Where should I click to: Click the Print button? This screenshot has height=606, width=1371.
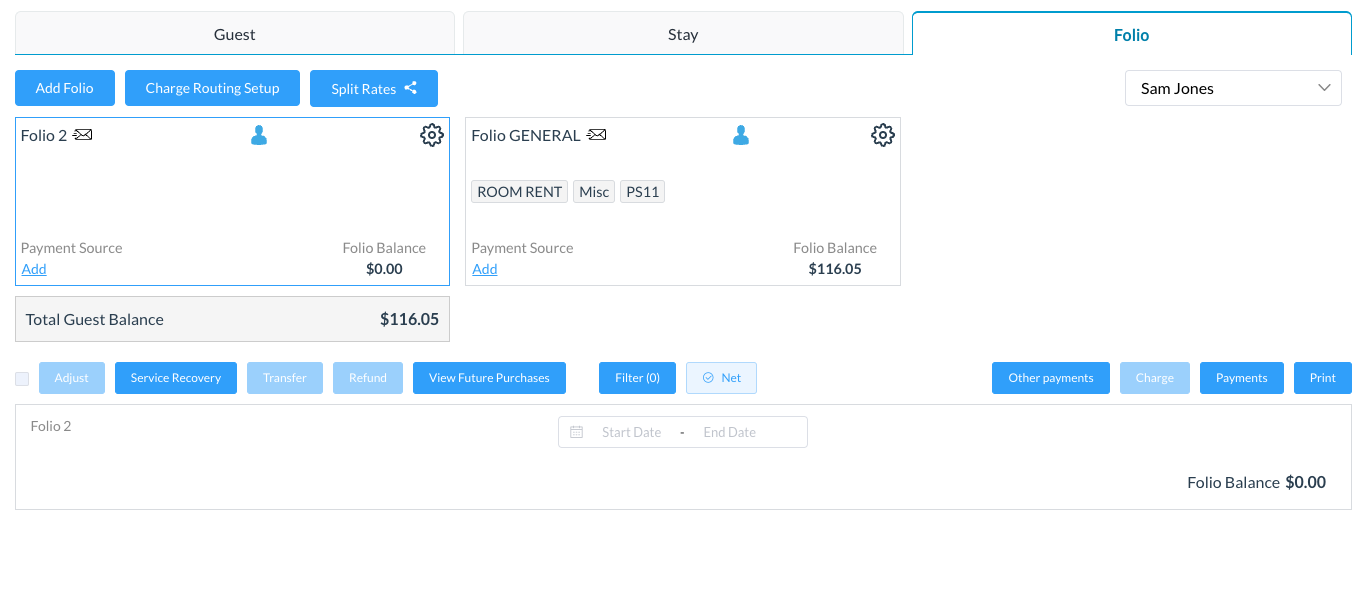1322,378
